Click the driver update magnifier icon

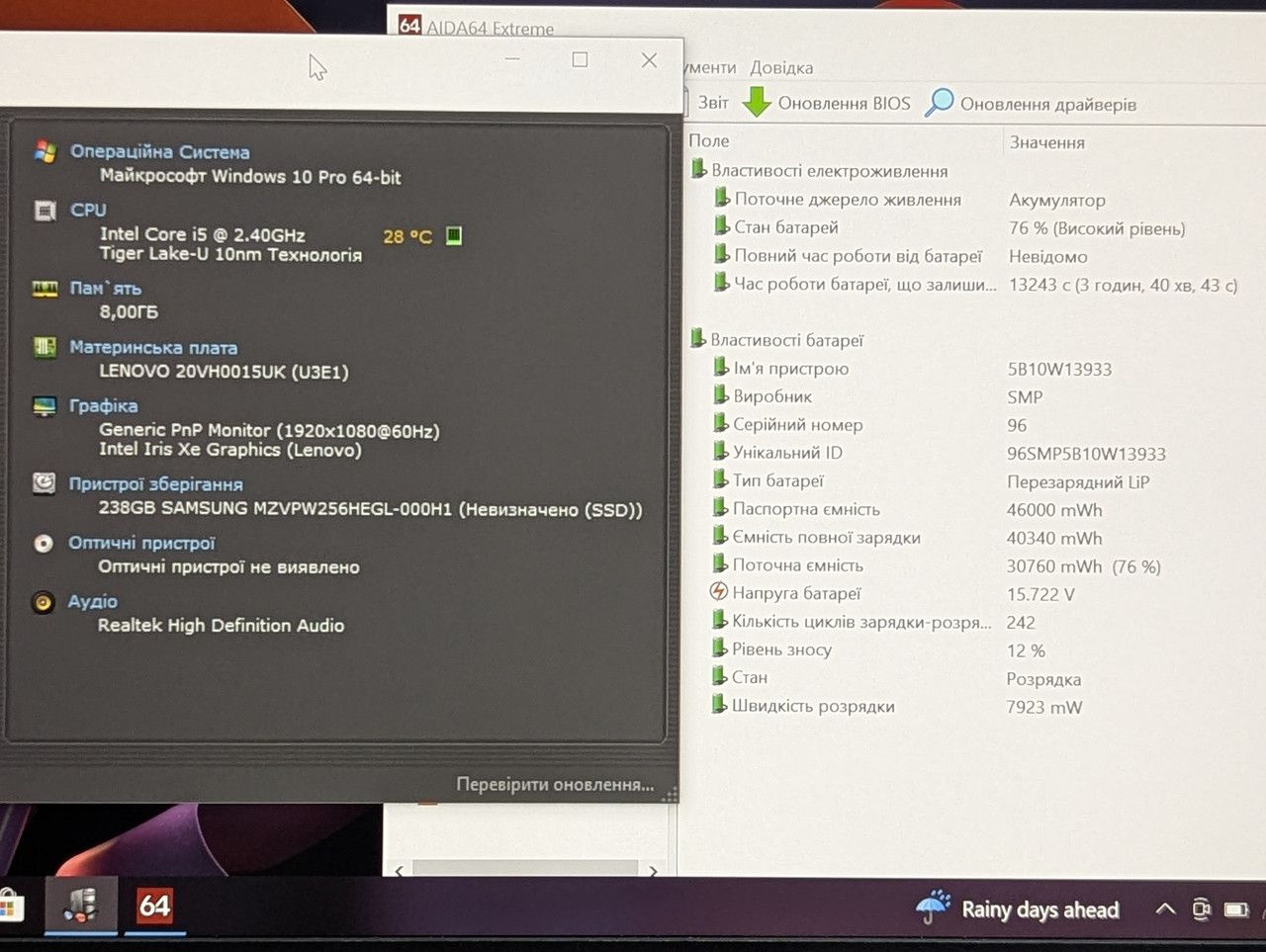[x=939, y=102]
